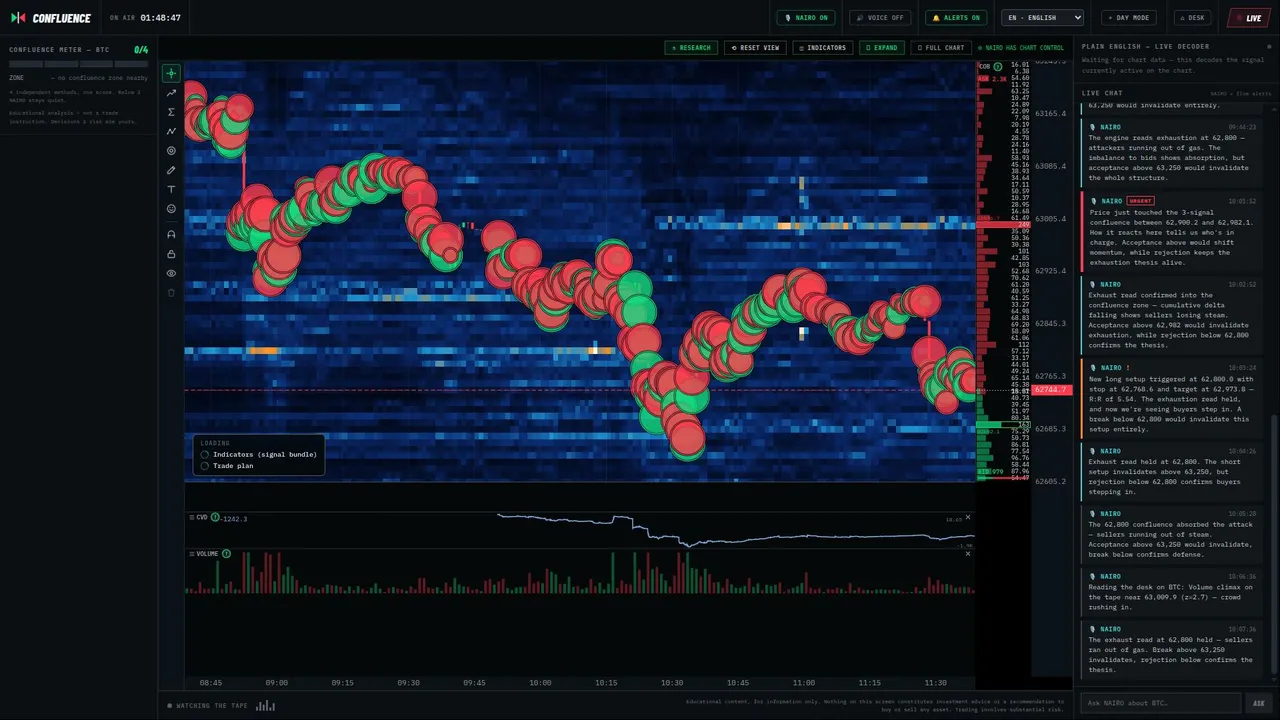
Task: Grab the Volume pane drag handle
Action: (191, 554)
